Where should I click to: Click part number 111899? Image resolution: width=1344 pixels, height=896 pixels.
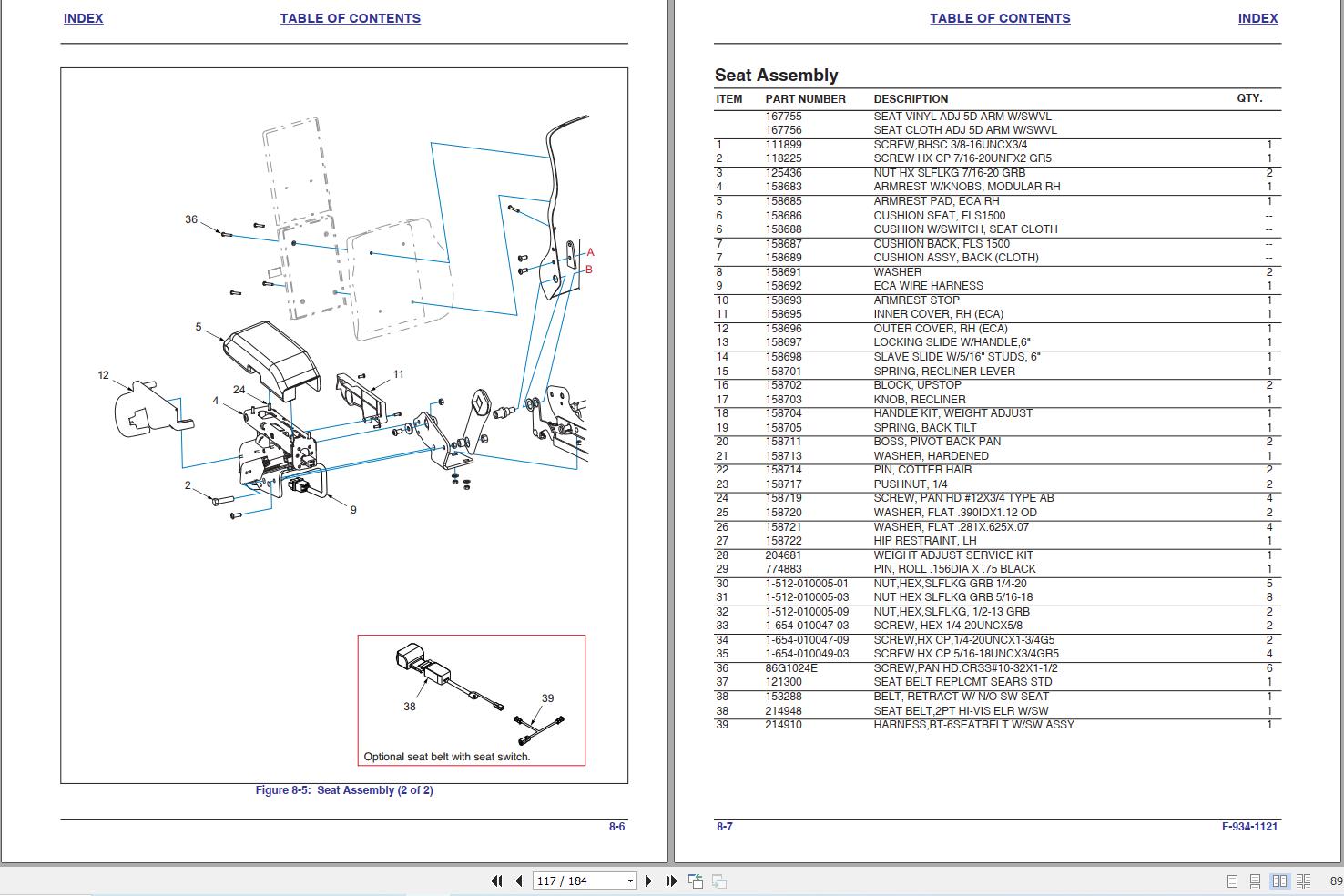(x=783, y=145)
